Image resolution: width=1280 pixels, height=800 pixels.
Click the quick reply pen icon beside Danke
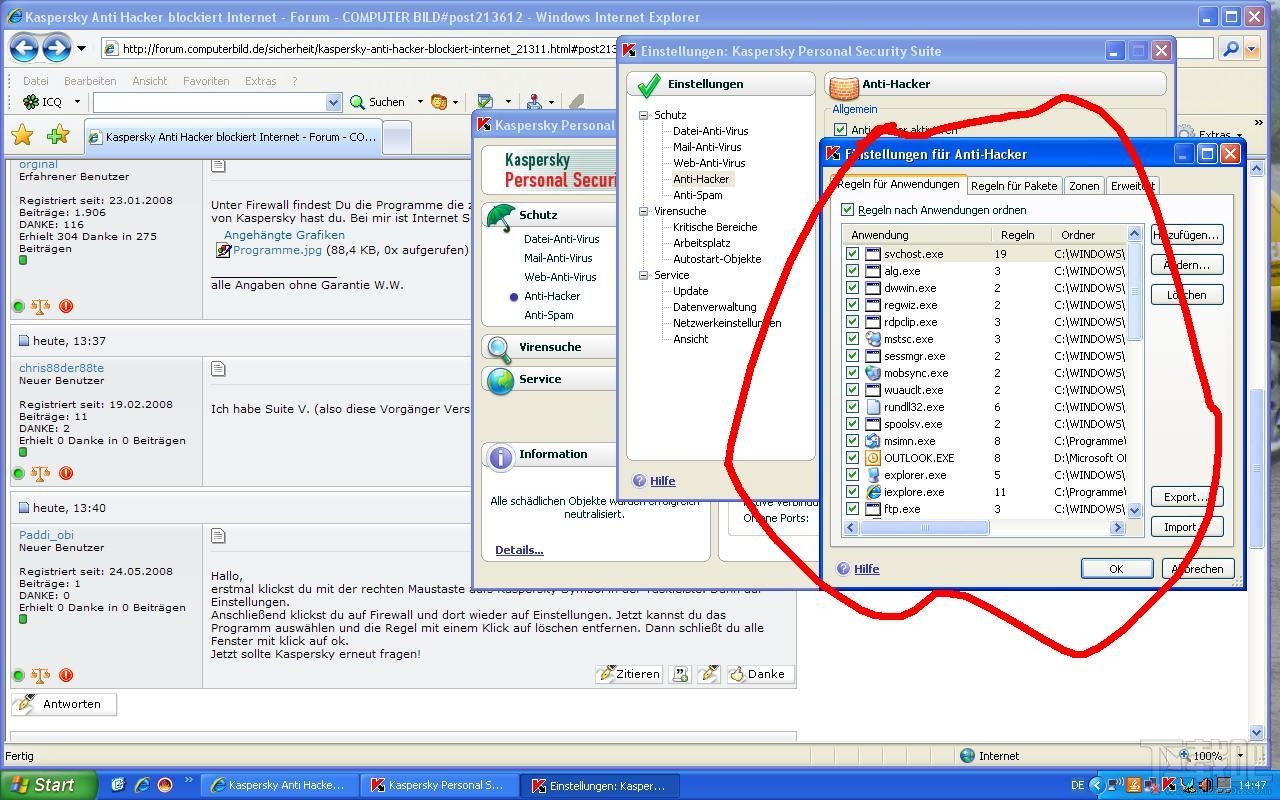709,674
